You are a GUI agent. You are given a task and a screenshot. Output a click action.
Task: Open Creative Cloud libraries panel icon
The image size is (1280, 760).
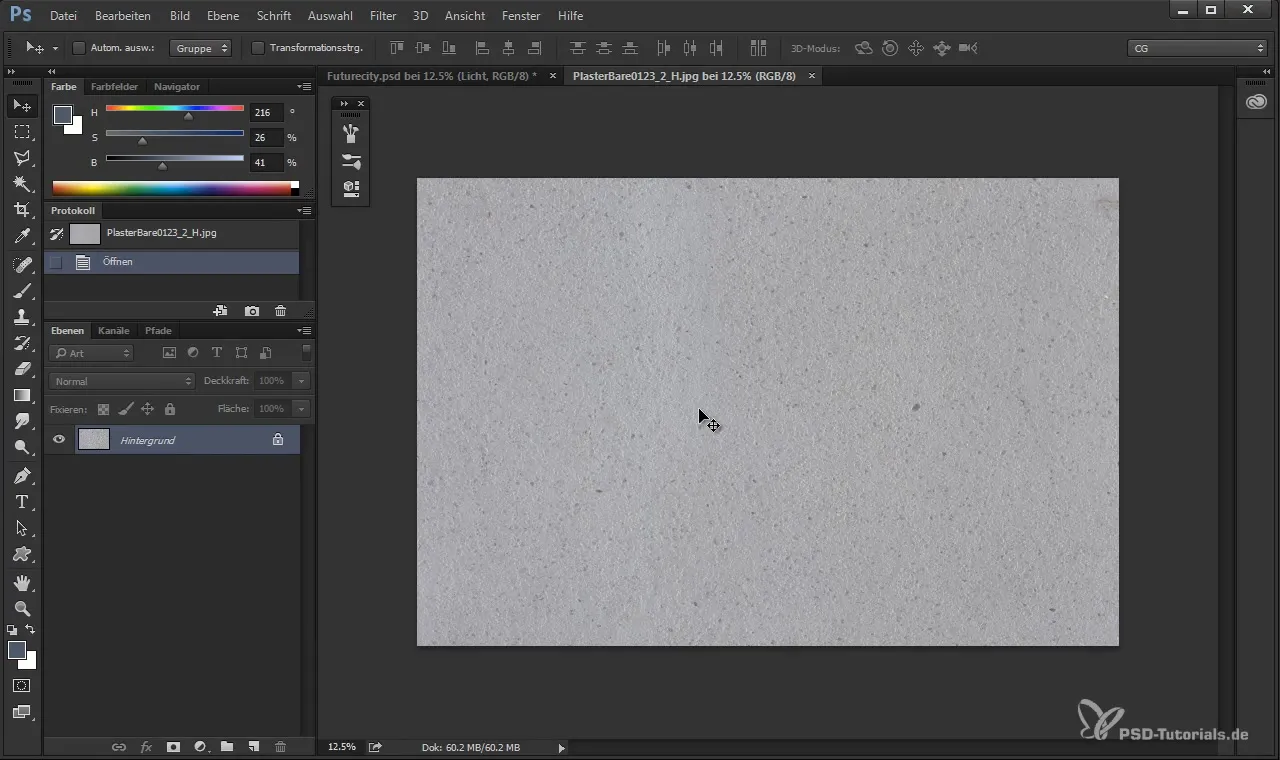[x=1257, y=102]
